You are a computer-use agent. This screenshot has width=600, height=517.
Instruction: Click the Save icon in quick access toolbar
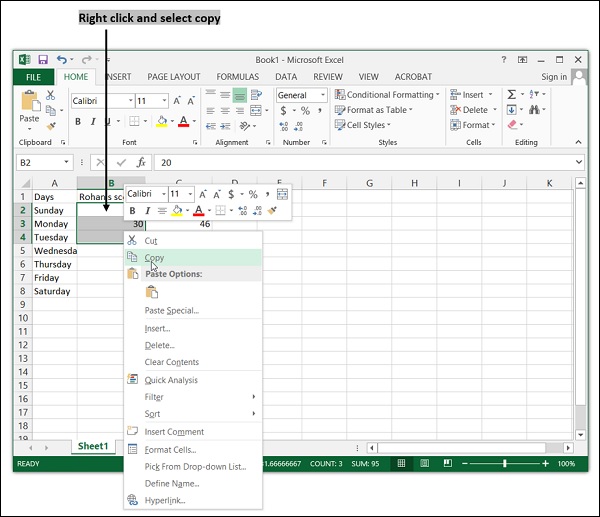pos(42,60)
